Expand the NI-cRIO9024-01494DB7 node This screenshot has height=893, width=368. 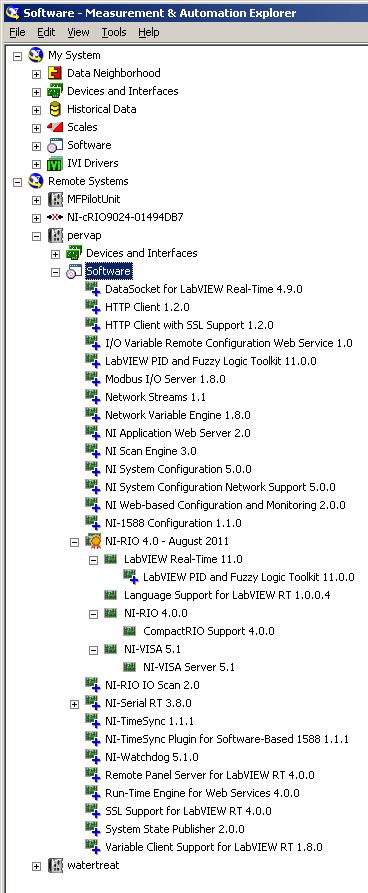[x=36, y=218]
